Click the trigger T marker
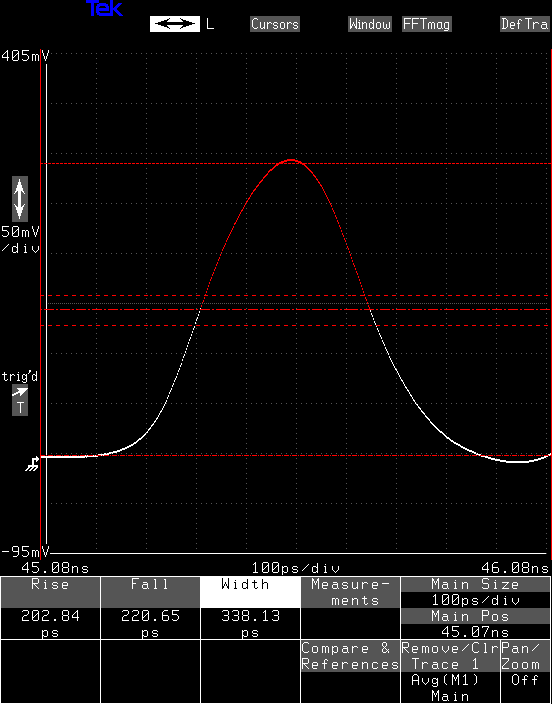Image resolution: width=552 pixels, height=704 pixels. (x=20, y=408)
